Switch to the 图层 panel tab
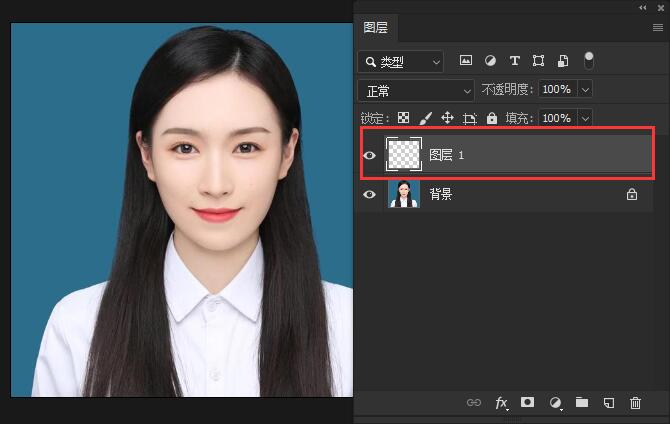This screenshot has width=670, height=424. tap(375, 27)
